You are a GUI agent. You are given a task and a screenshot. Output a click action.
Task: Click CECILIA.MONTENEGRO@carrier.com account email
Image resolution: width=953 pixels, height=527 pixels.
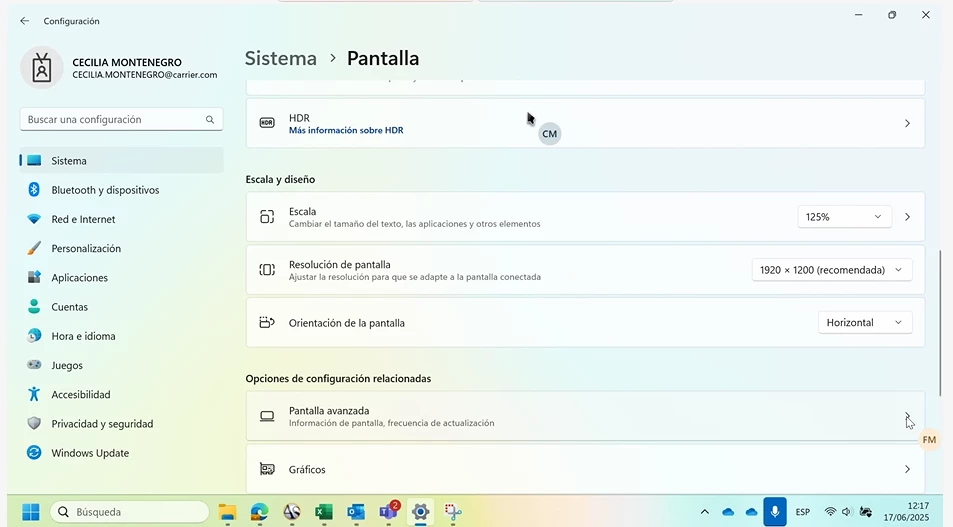(x=145, y=75)
